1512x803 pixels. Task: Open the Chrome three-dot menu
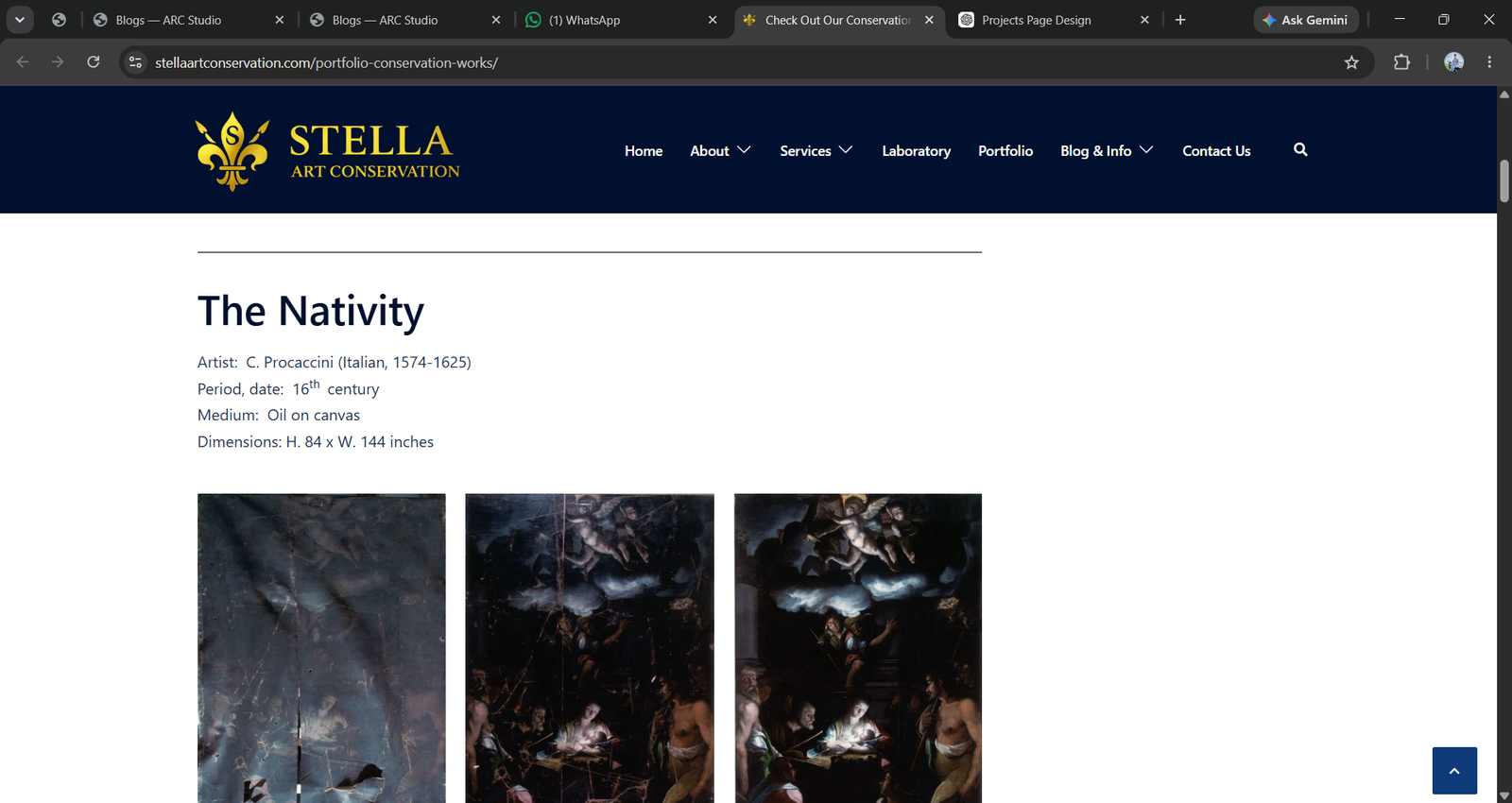click(x=1489, y=62)
